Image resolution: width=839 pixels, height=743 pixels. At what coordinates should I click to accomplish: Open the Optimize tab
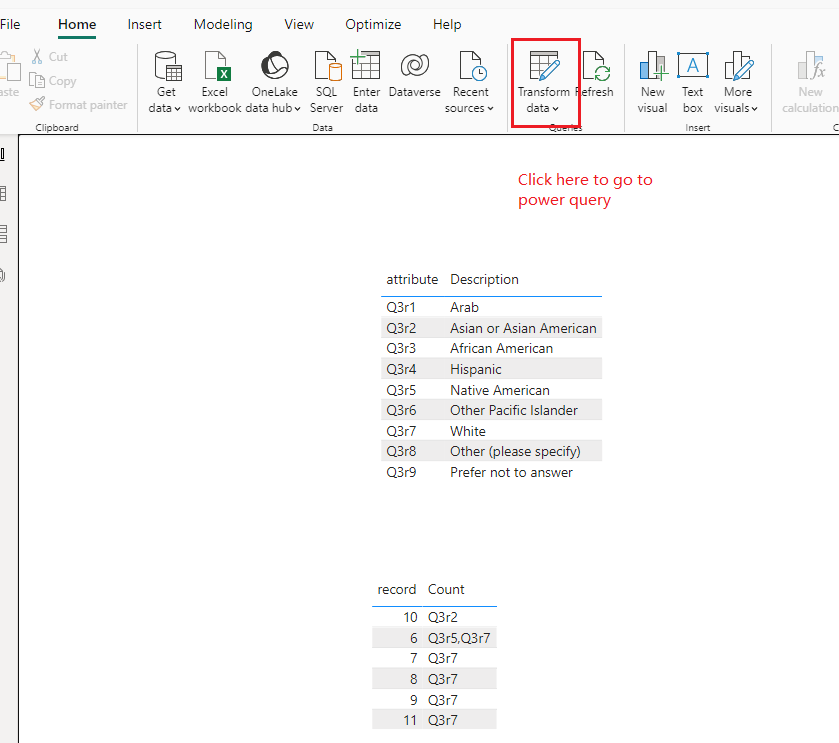pos(373,25)
